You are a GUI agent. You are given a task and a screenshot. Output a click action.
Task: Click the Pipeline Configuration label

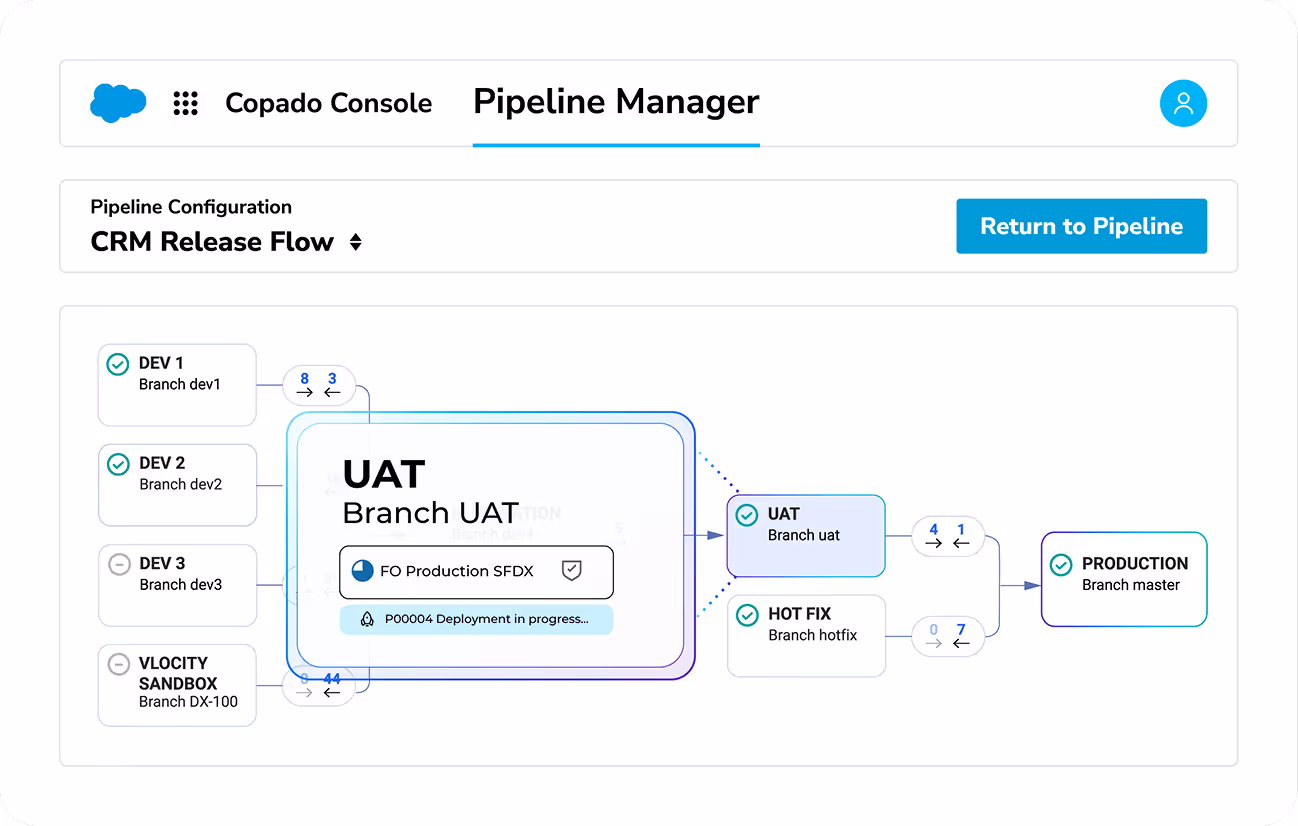(191, 207)
